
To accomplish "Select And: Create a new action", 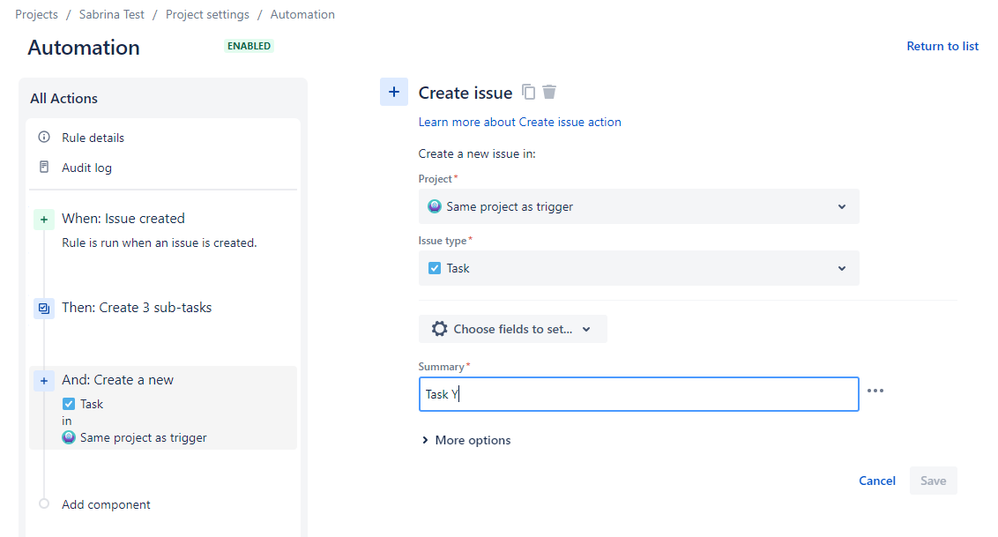I will 117,380.
